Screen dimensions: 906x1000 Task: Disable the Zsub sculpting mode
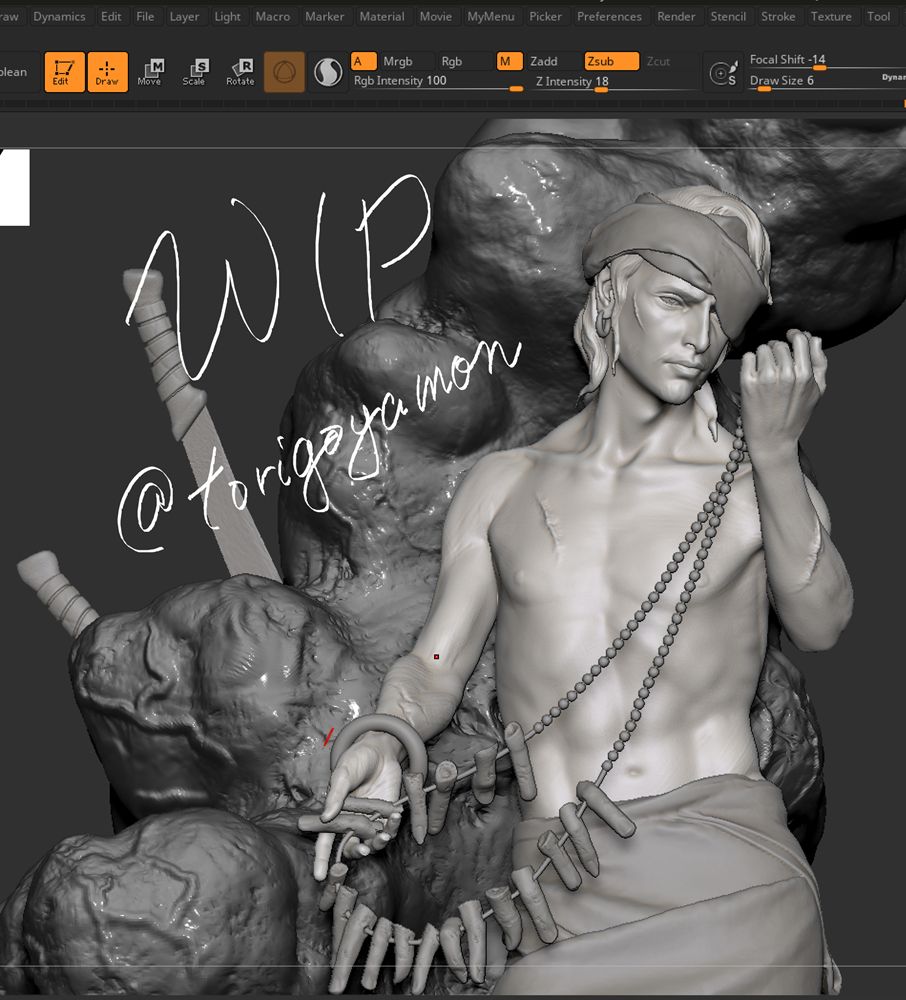[x=609, y=60]
